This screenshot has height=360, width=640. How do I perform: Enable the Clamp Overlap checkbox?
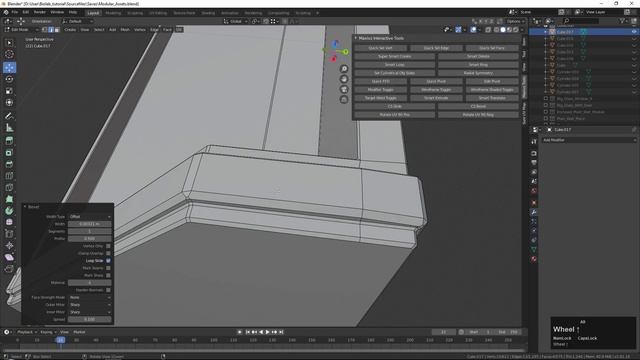click(x=108, y=253)
